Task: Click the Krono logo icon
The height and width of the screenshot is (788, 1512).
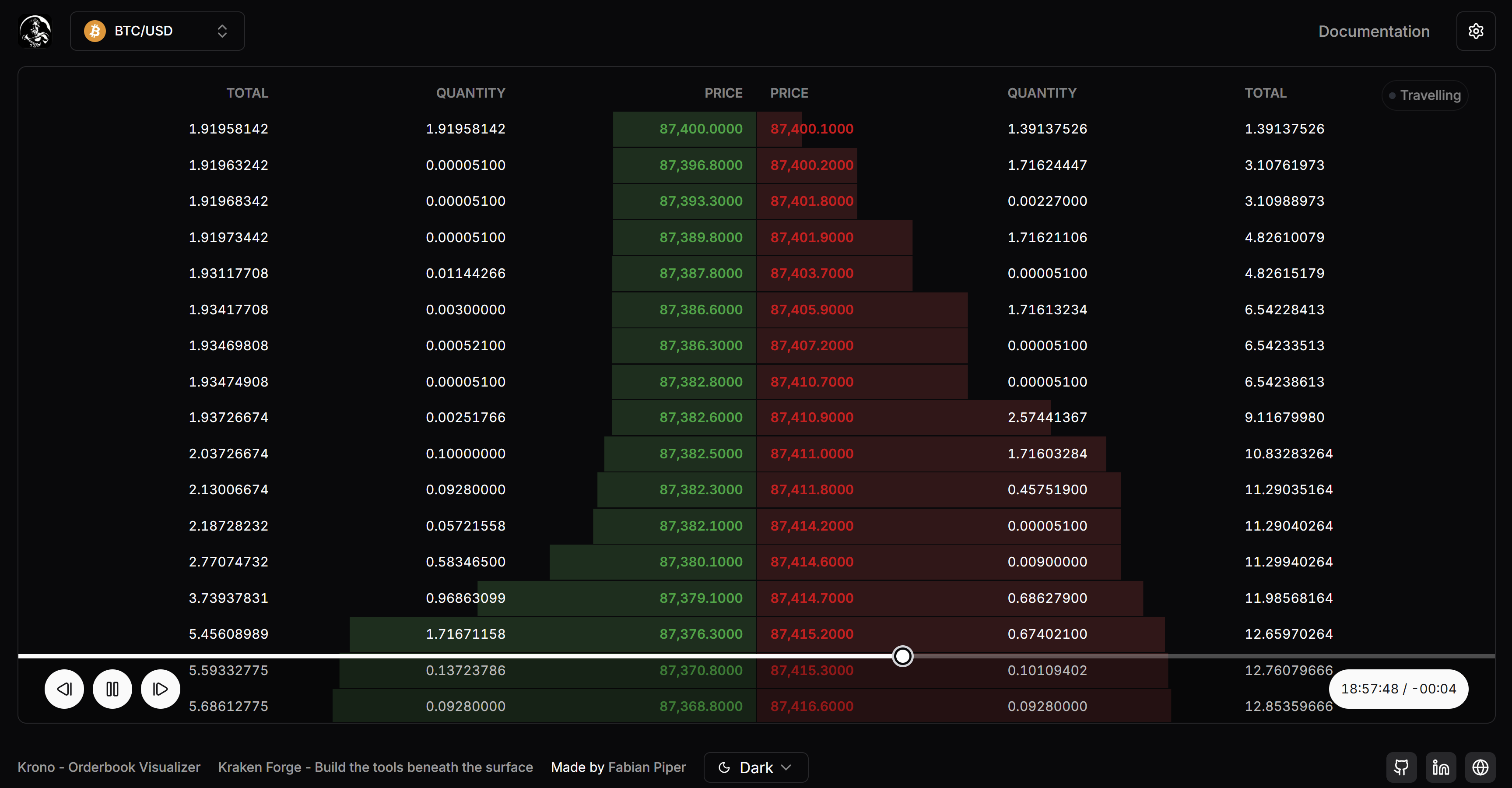Action: tap(35, 31)
